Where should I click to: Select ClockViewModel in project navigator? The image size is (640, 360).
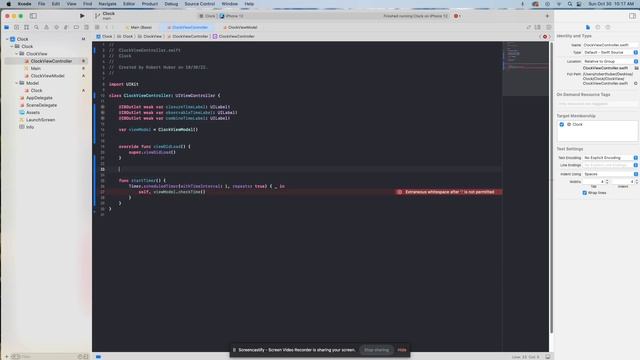click(x=47, y=76)
